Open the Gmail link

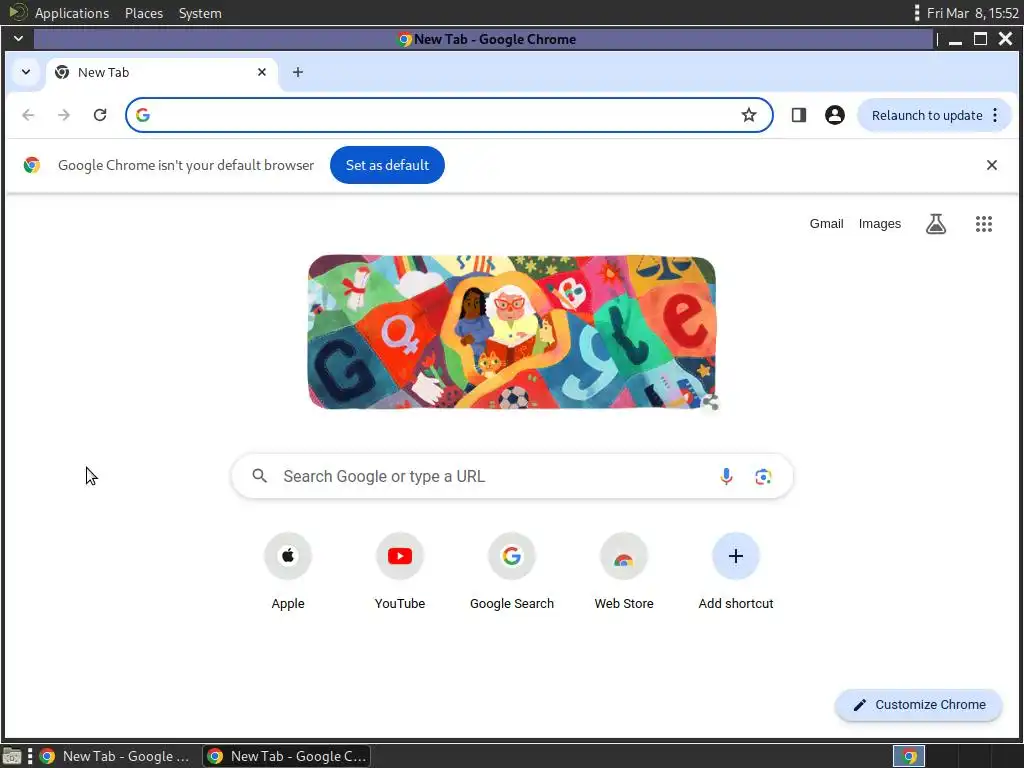click(826, 224)
